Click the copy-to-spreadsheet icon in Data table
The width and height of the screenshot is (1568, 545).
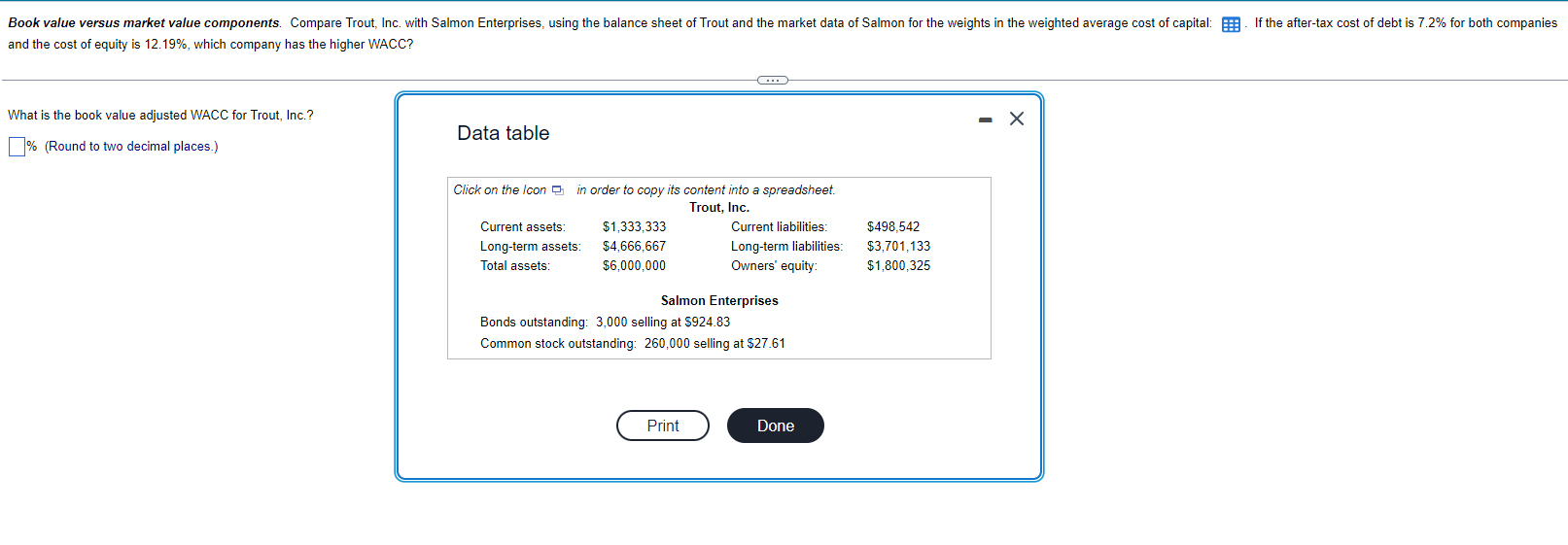(x=557, y=190)
